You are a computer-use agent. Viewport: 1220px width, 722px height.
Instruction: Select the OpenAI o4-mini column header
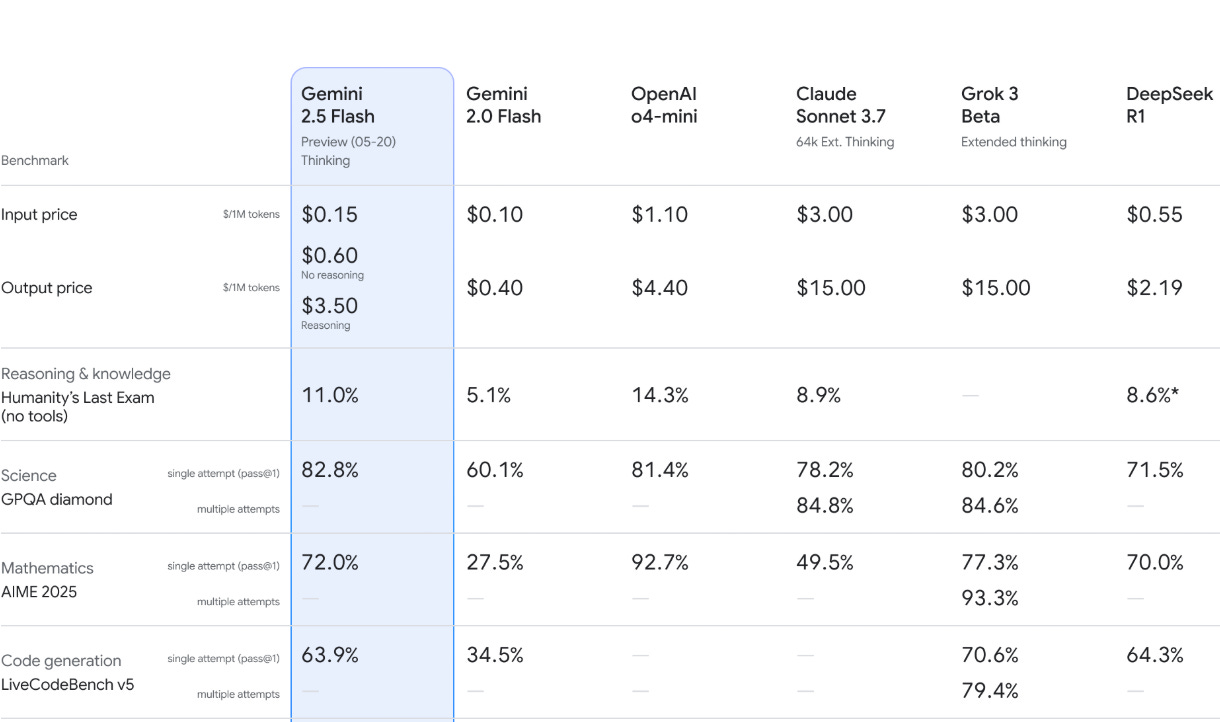664,105
